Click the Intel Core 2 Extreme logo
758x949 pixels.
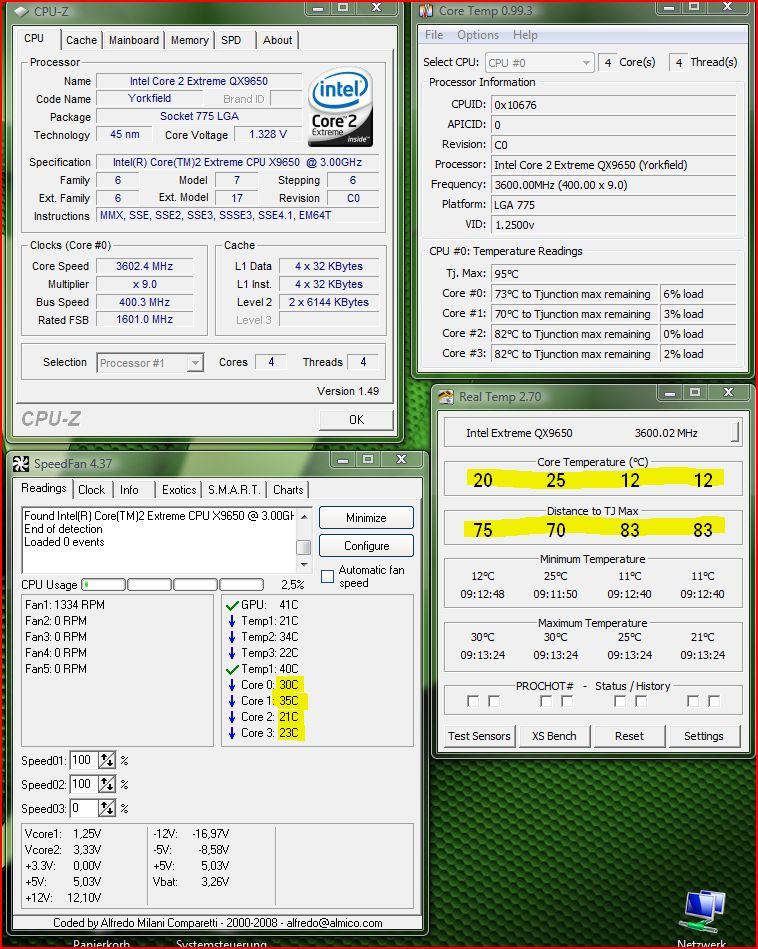pyautogui.click(x=340, y=107)
